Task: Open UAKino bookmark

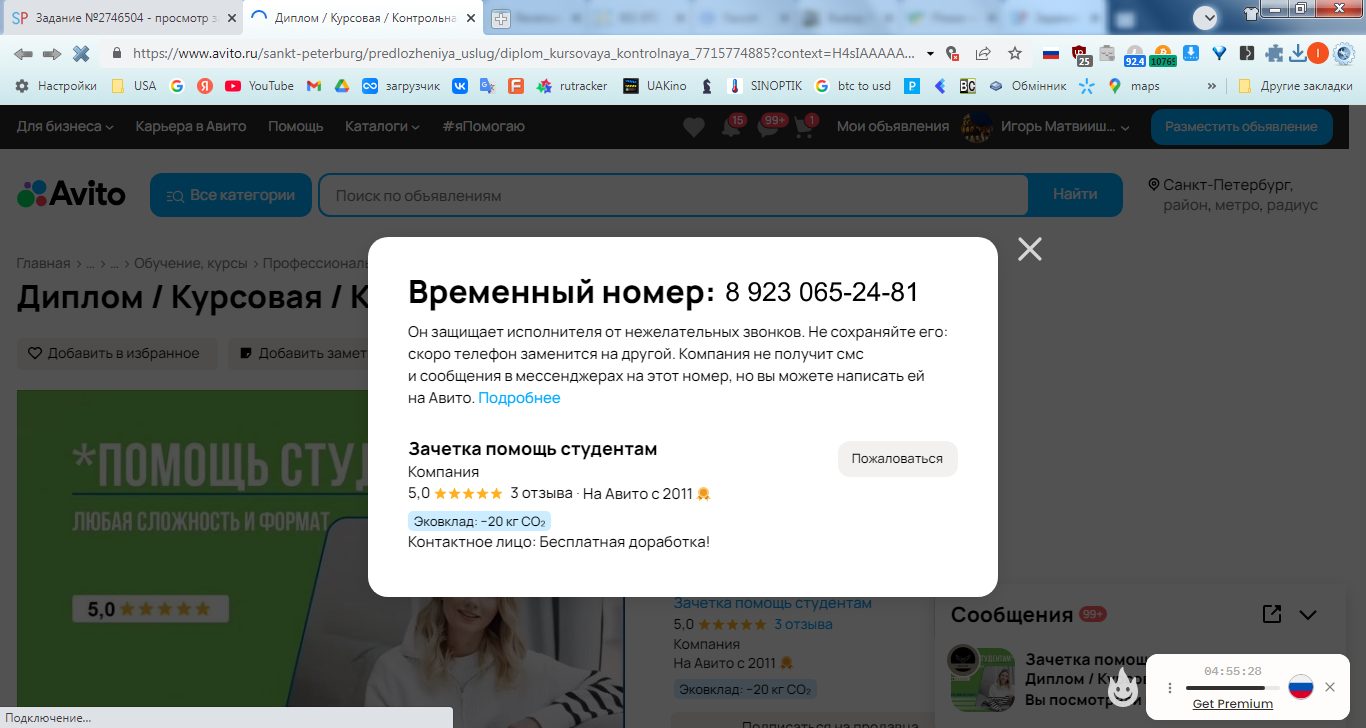Action: (x=655, y=86)
